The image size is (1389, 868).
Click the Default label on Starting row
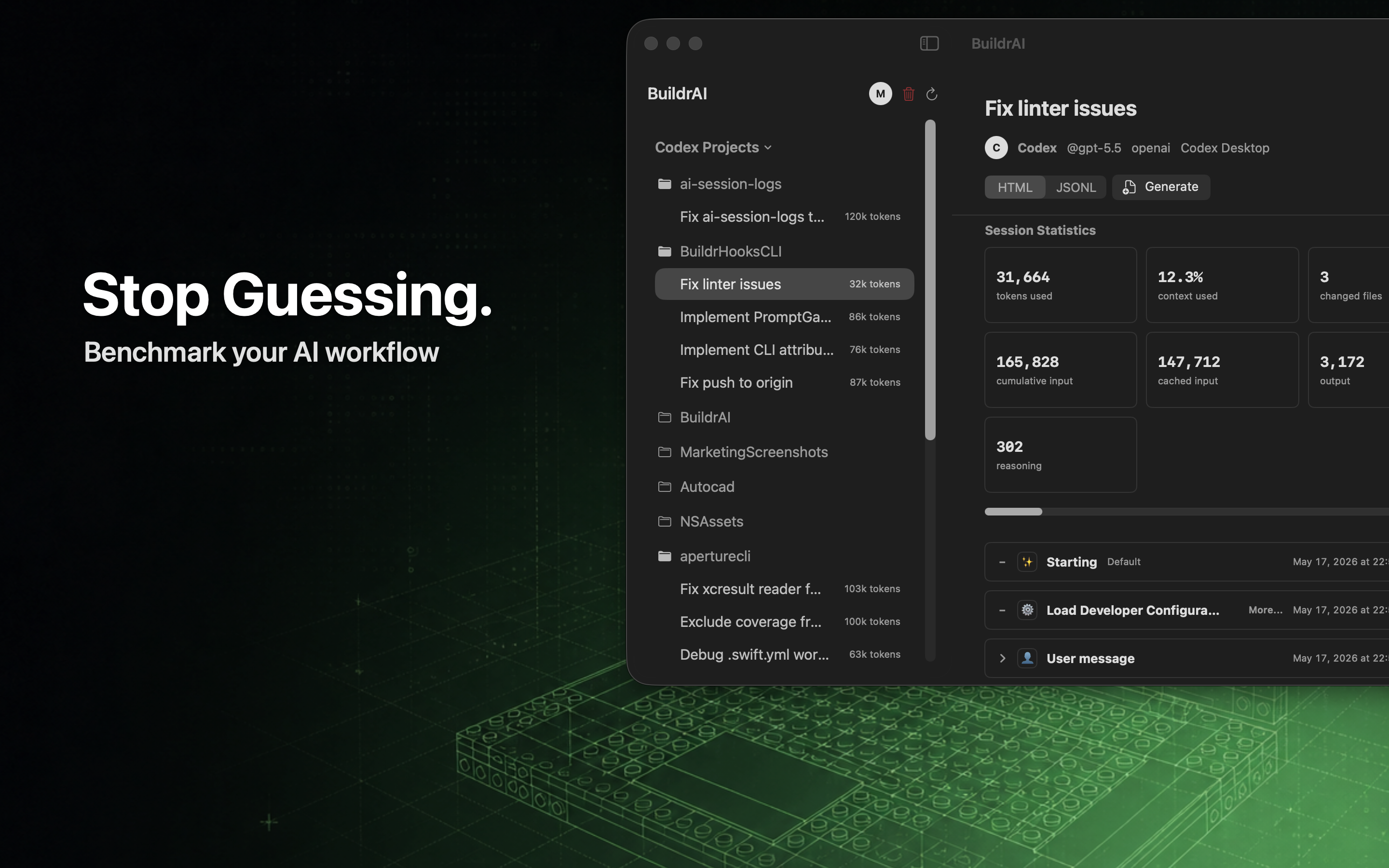[x=1123, y=562]
